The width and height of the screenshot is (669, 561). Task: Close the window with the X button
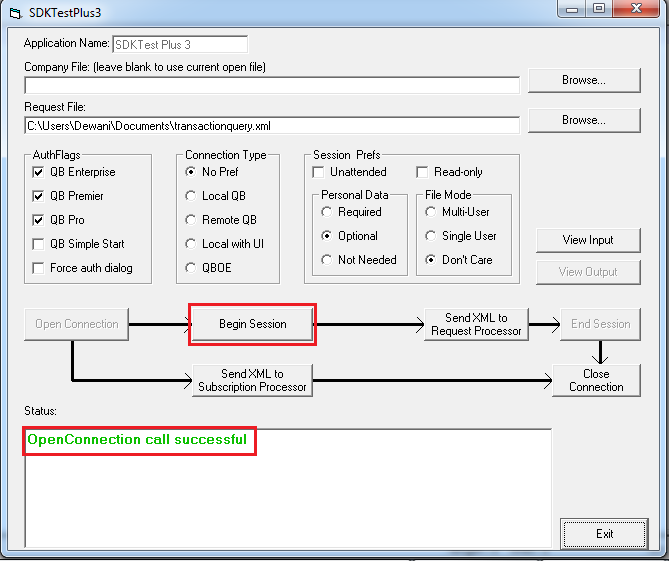(x=636, y=9)
